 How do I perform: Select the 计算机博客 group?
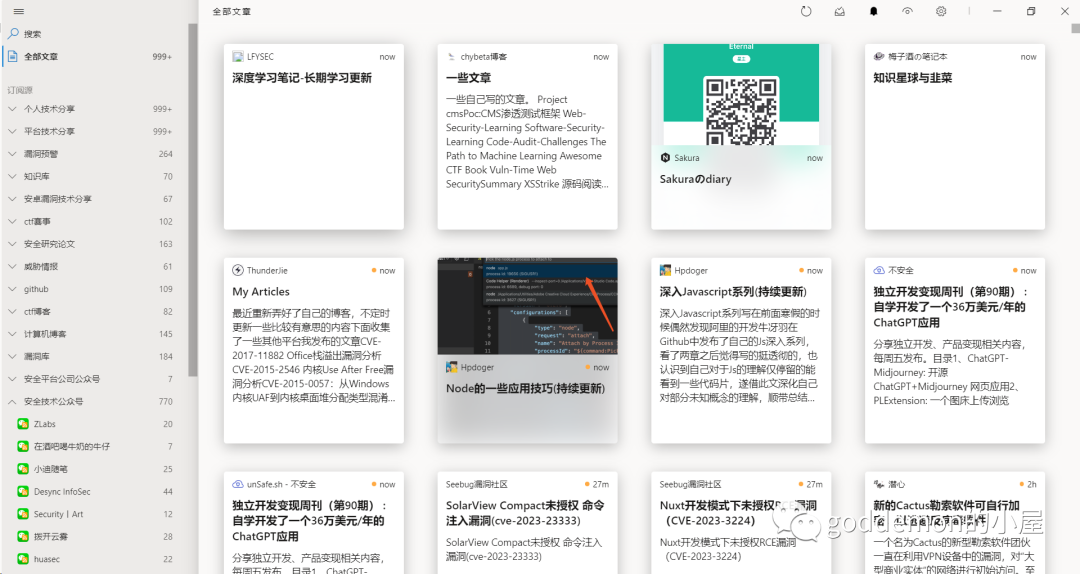click(94, 334)
